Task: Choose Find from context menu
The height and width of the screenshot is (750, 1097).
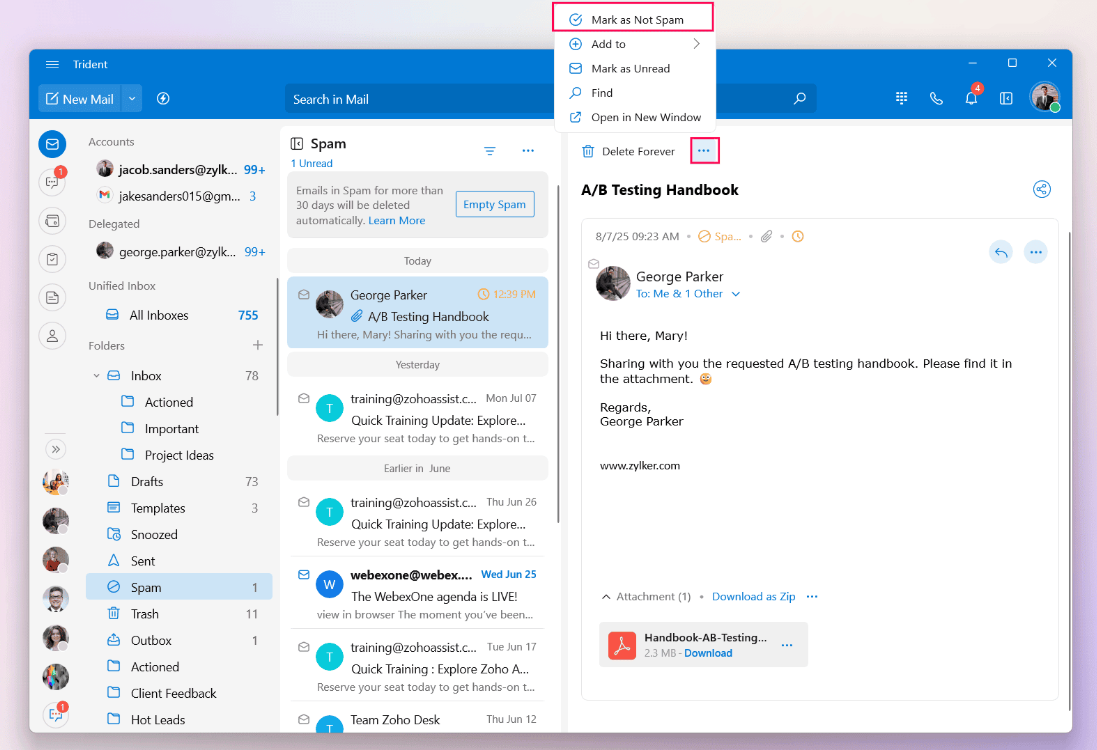Action: [x=635, y=93]
